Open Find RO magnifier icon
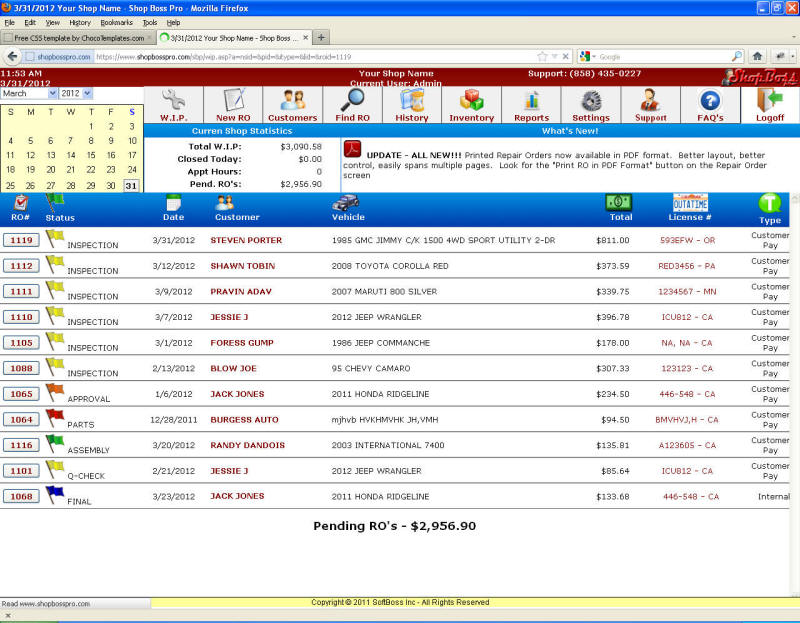 (x=353, y=100)
